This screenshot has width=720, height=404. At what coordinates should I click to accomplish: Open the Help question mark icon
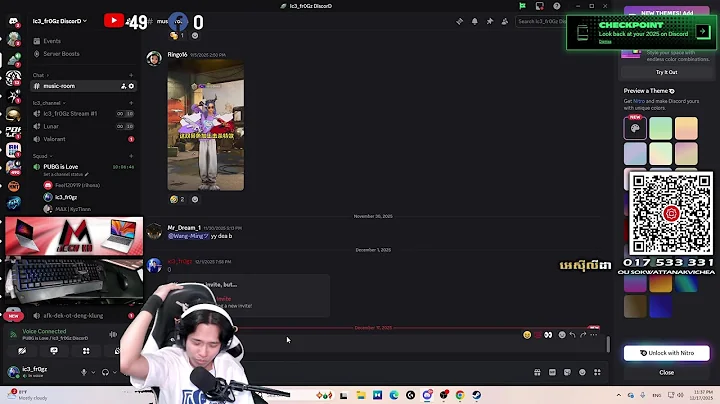pos(557,6)
